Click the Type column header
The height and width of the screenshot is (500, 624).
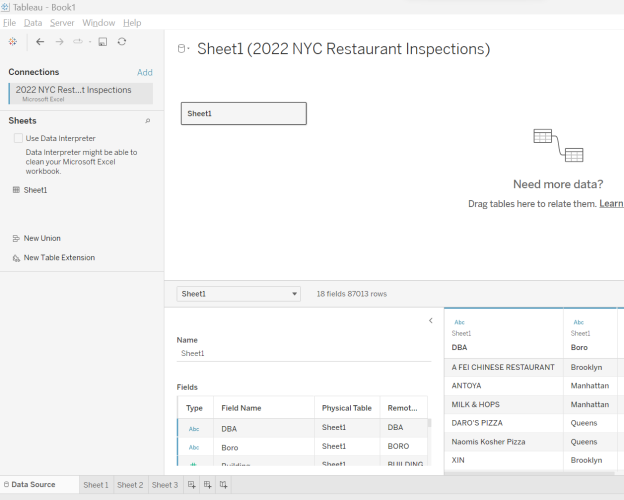194,408
